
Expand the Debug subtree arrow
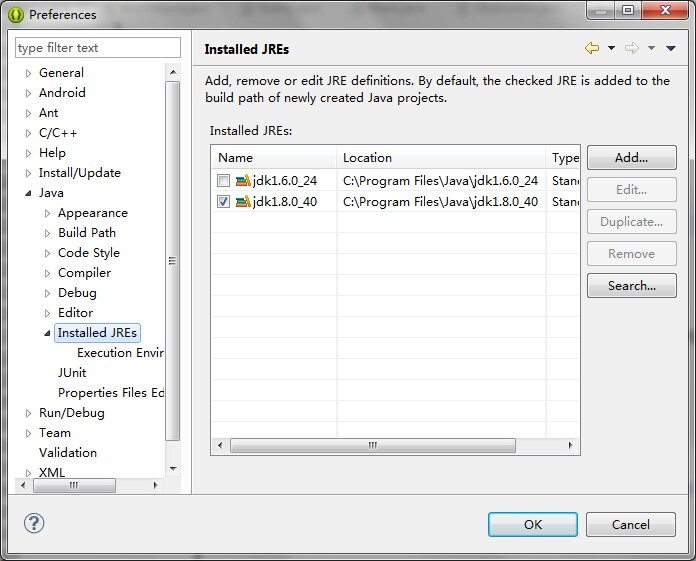(47, 293)
